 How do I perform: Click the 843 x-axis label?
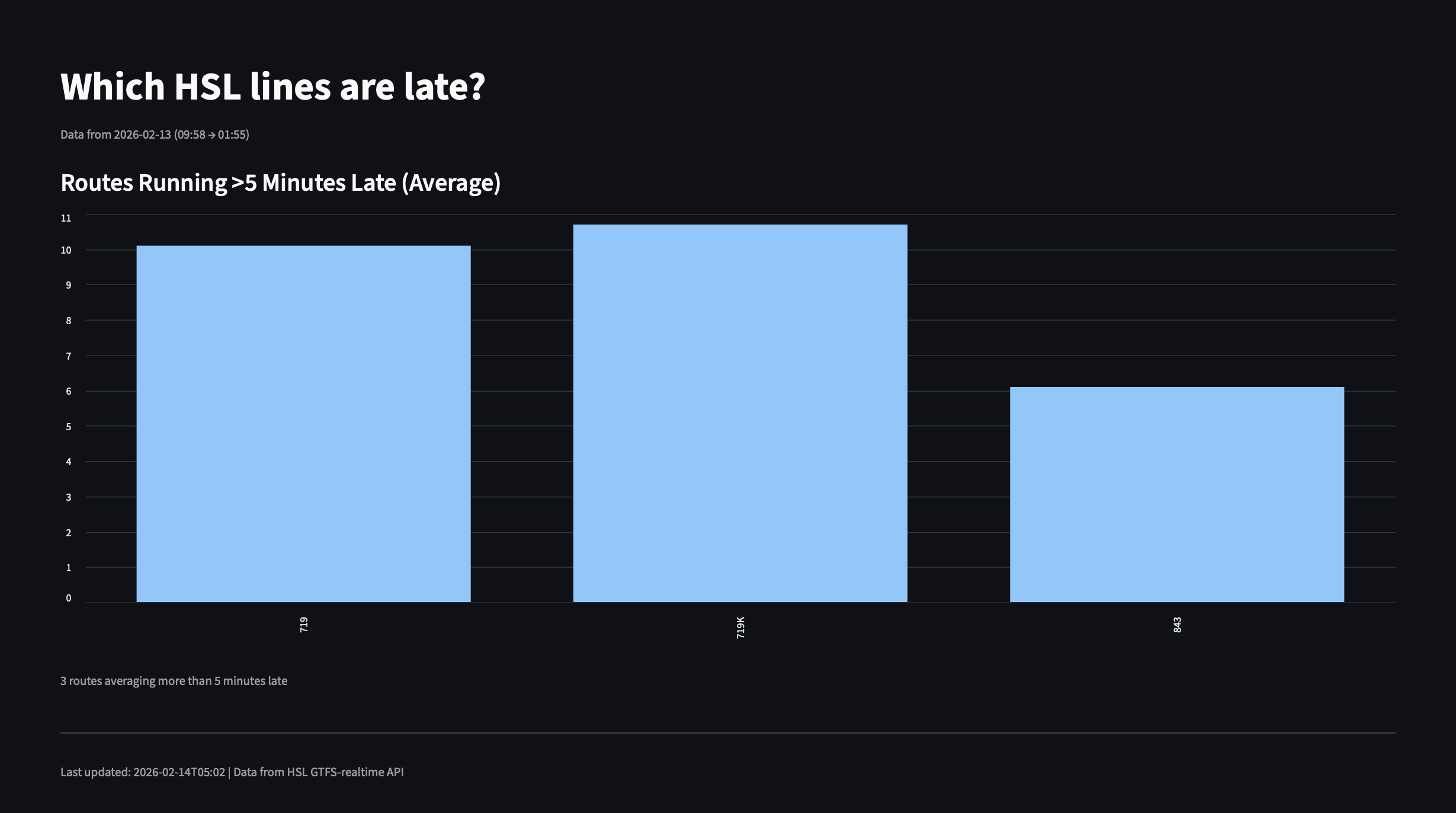click(x=1177, y=625)
